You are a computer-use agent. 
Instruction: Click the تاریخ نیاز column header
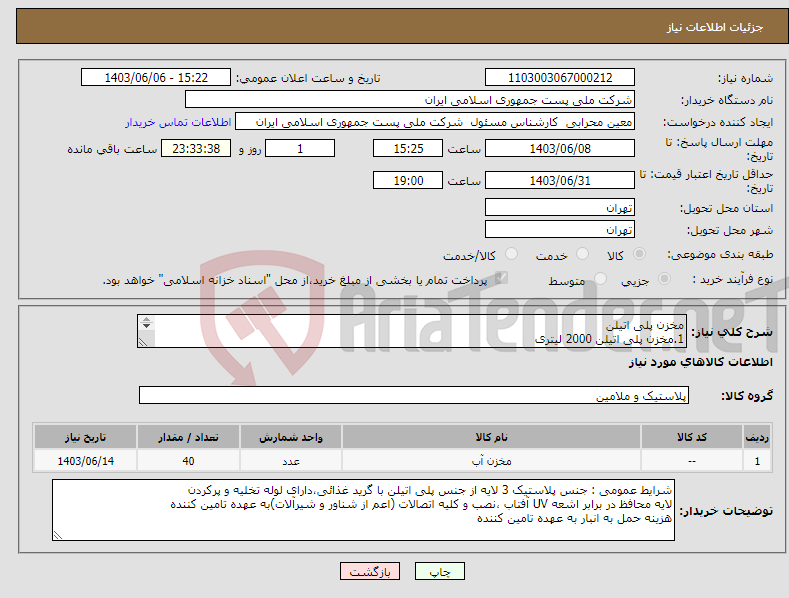click(86, 437)
